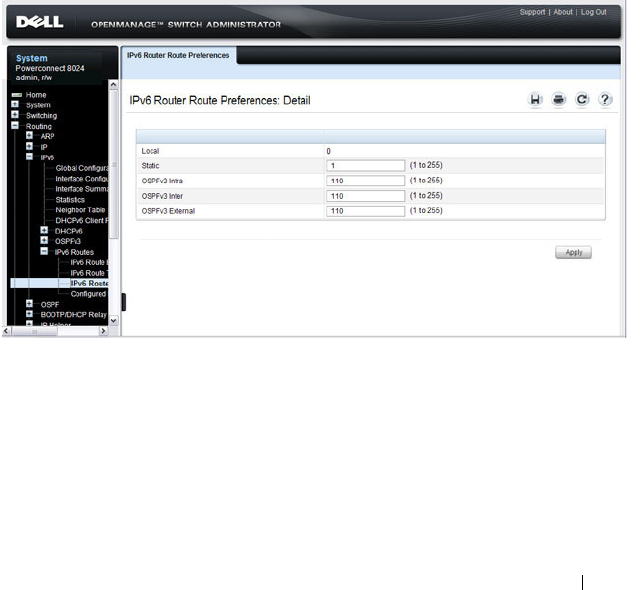Open Neighbor Table under IPv6
The image size is (641, 590).
(x=80, y=210)
